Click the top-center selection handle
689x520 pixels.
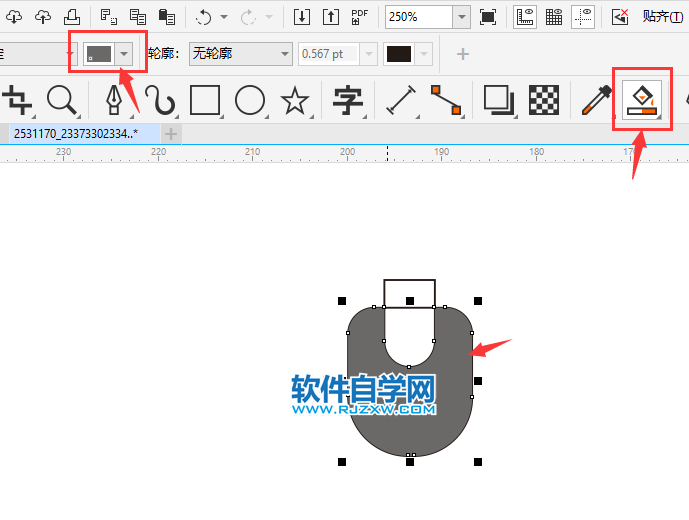coord(410,301)
